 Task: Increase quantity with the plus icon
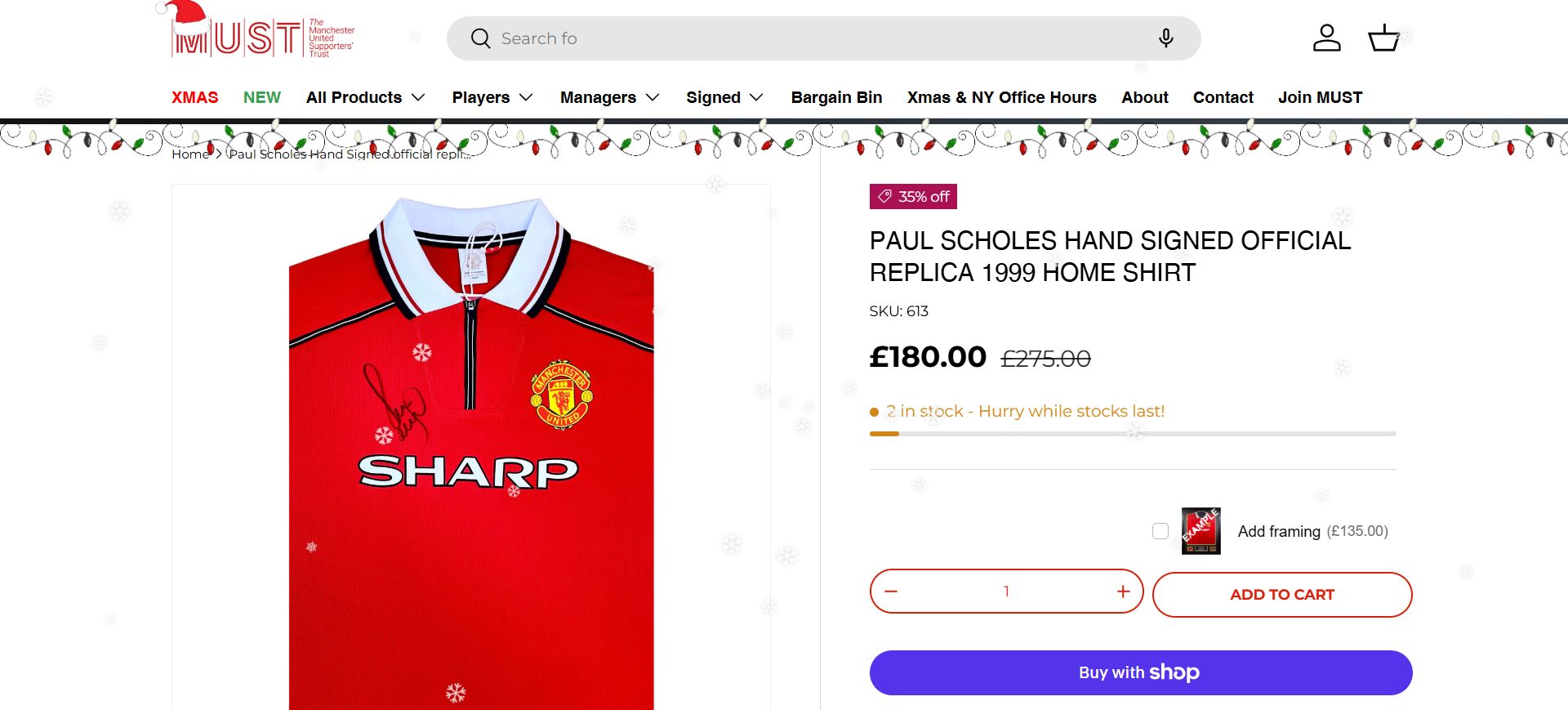[1124, 591]
